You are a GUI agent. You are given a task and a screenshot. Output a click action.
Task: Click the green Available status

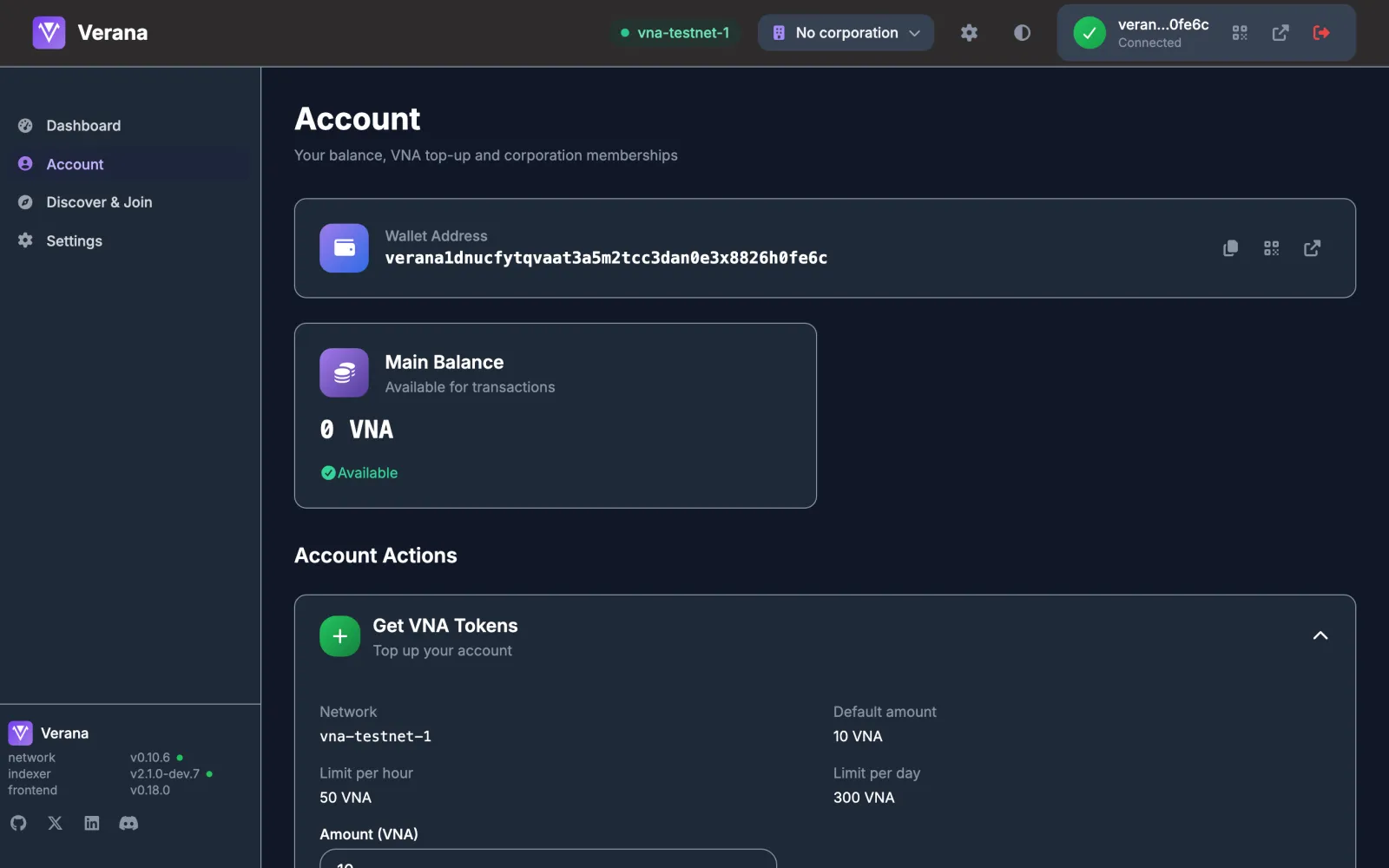coord(359,473)
